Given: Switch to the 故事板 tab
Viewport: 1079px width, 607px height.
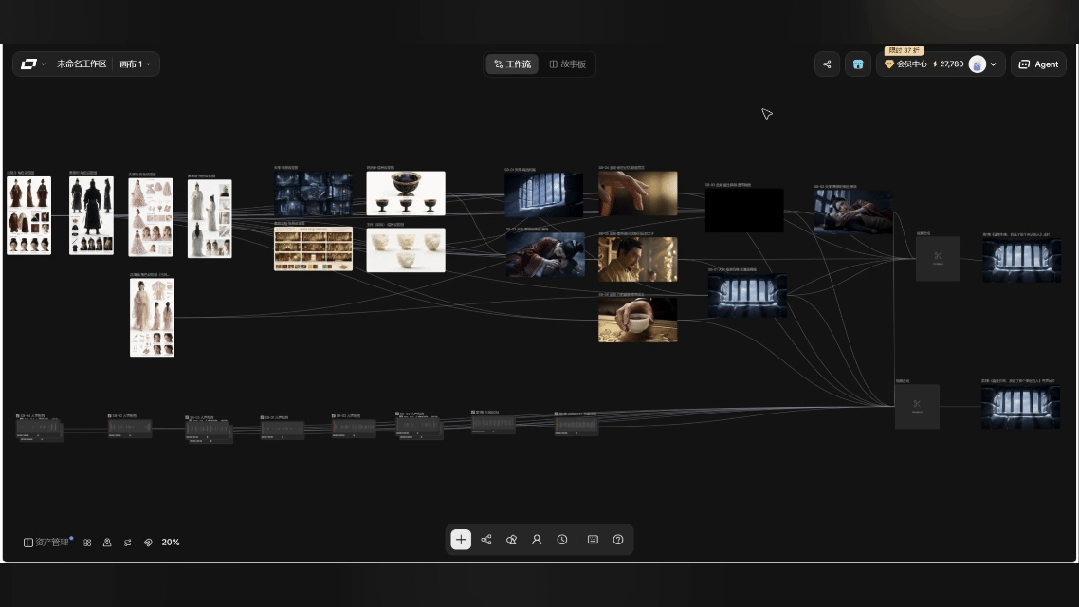Looking at the screenshot, I should coord(568,64).
